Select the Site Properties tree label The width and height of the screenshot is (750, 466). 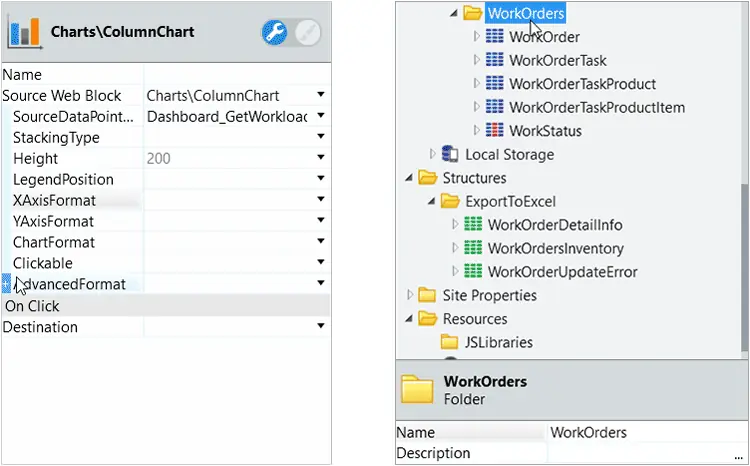[489, 295]
